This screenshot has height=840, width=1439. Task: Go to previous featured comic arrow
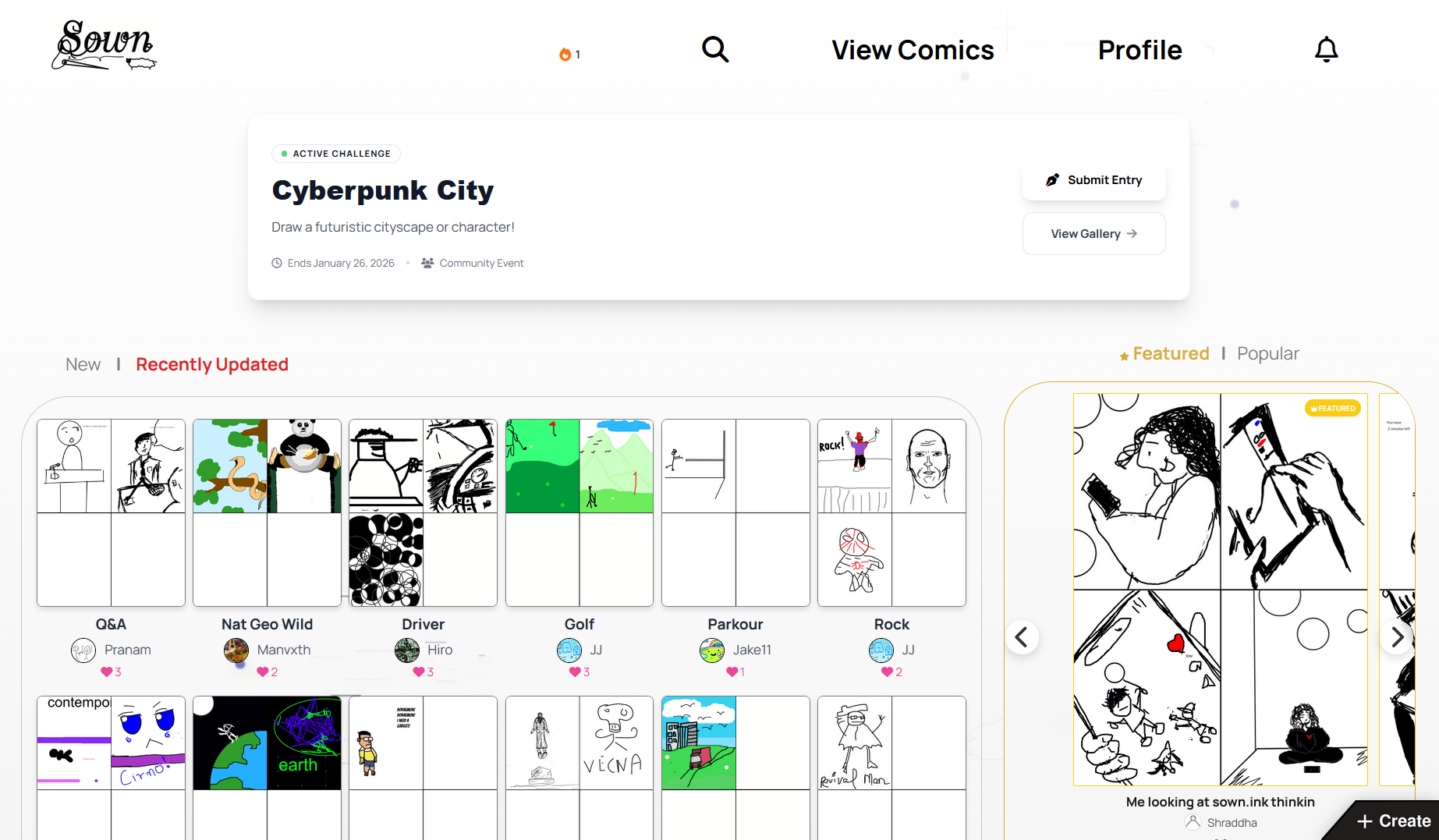(1022, 637)
